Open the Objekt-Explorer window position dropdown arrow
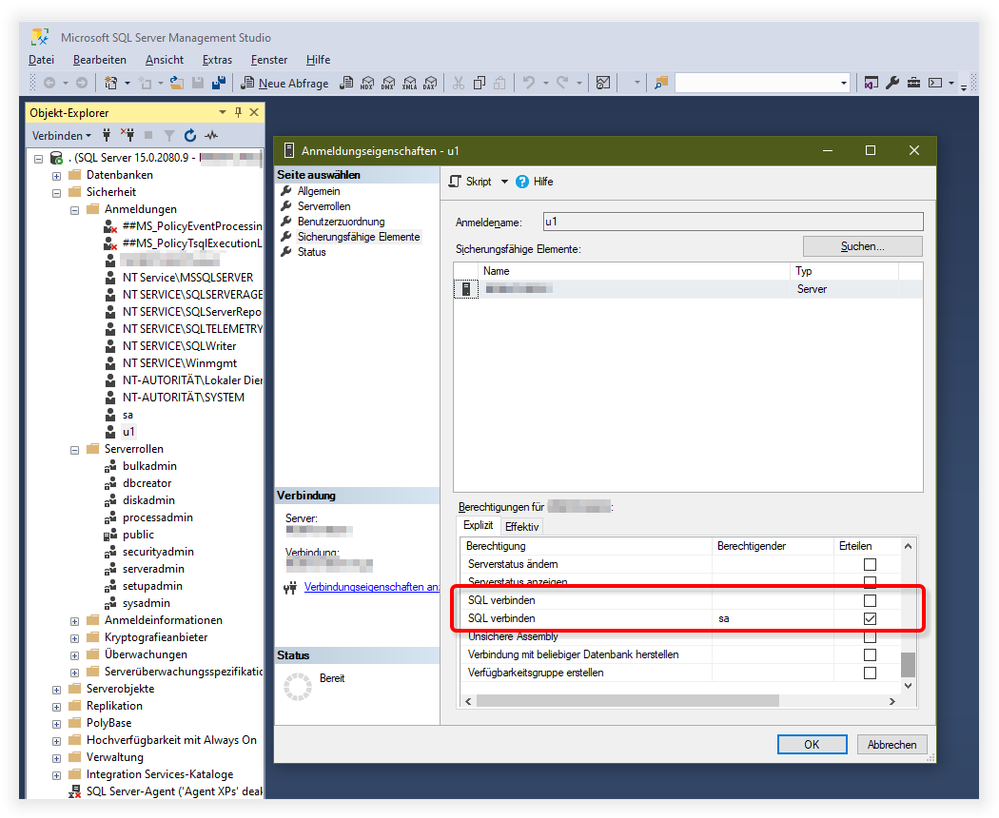999x818 pixels. click(x=222, y=113)
